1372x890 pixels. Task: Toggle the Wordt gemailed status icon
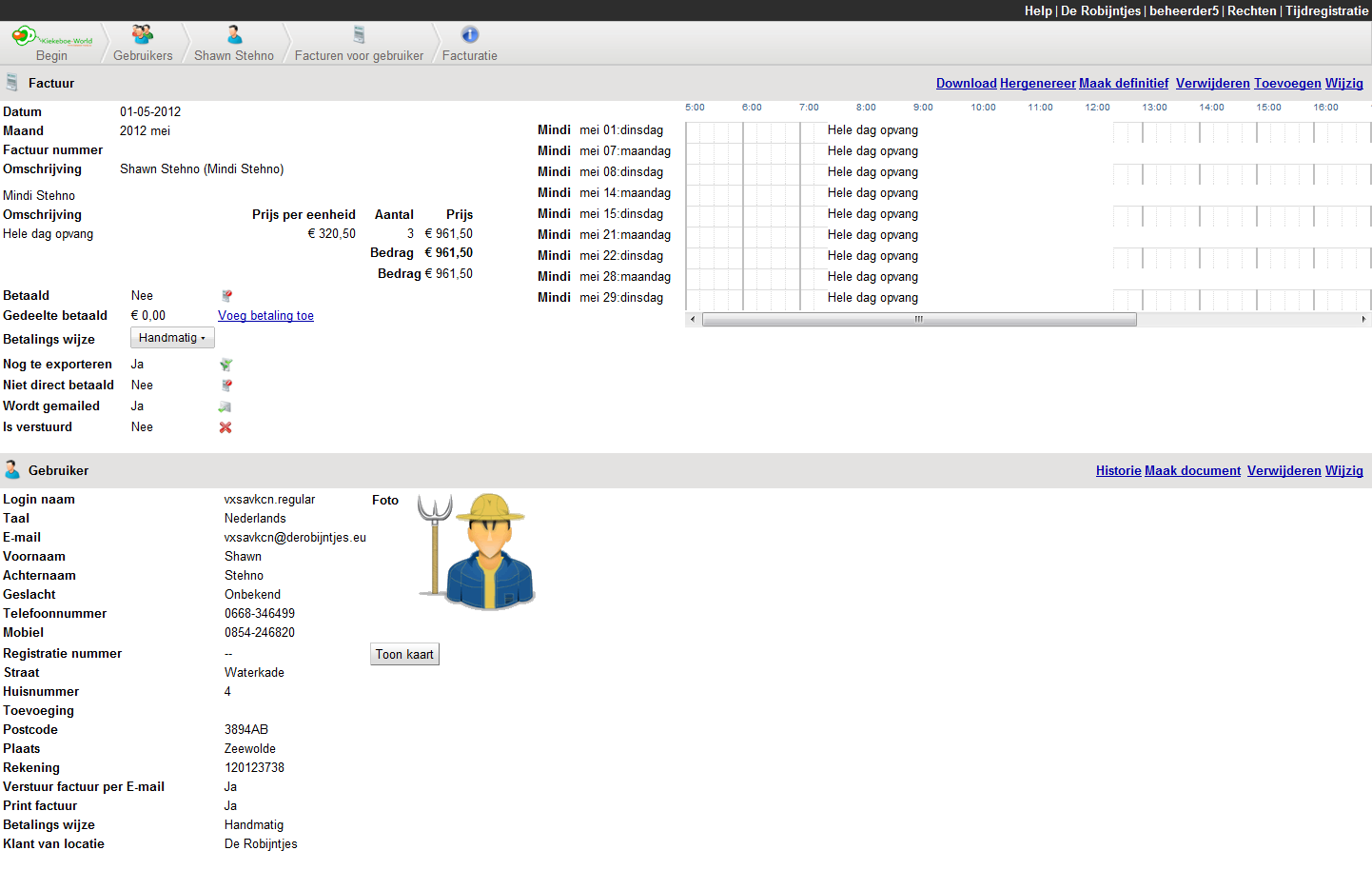click(x=225, y=406)
